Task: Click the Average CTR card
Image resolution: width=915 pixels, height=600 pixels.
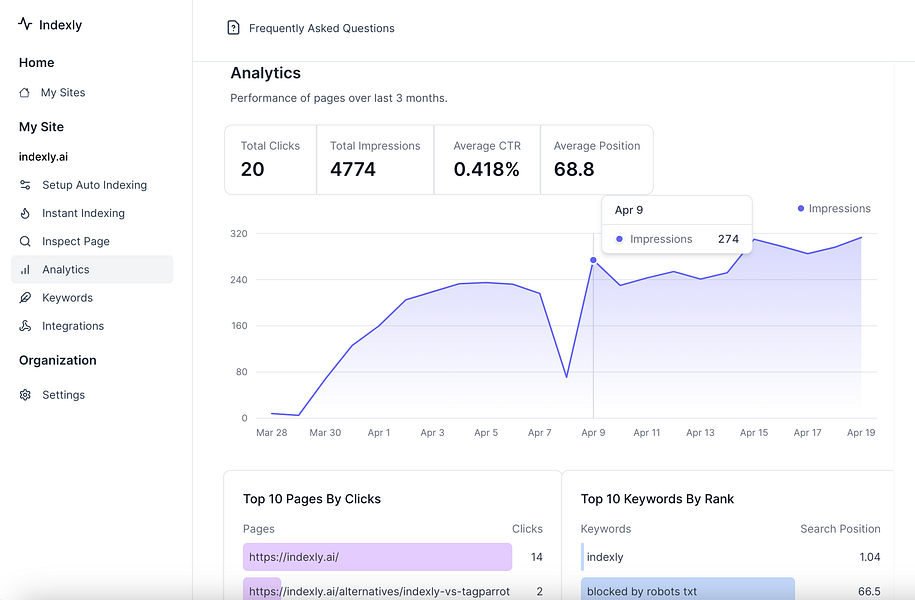Action: click(x=487, y=159)
